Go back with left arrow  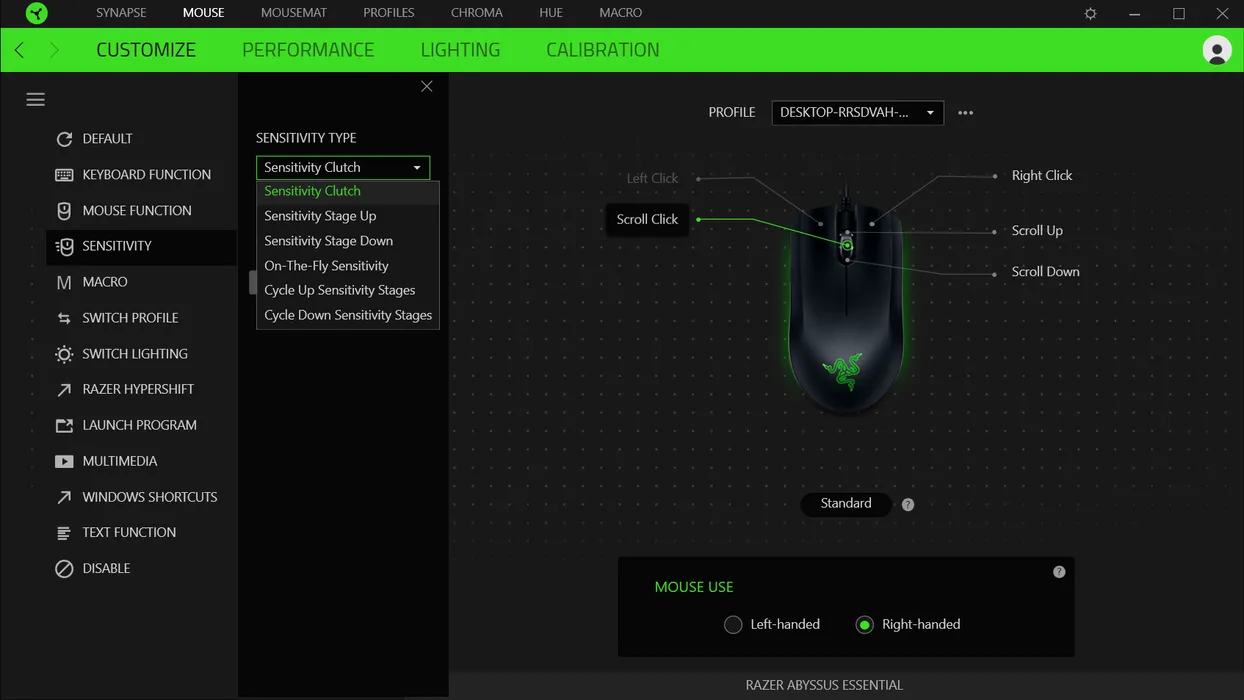coord(19,50)
